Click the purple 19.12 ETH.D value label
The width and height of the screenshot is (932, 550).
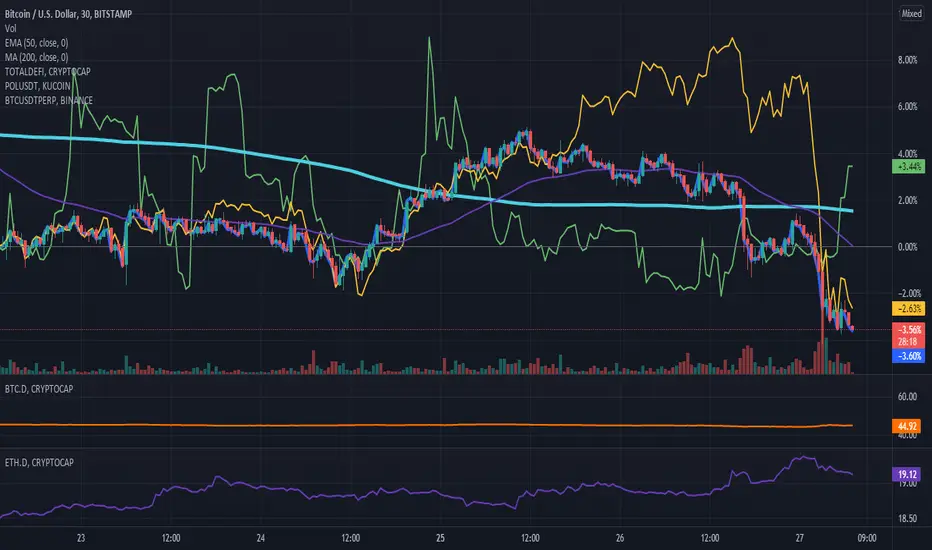click(907, 474)
